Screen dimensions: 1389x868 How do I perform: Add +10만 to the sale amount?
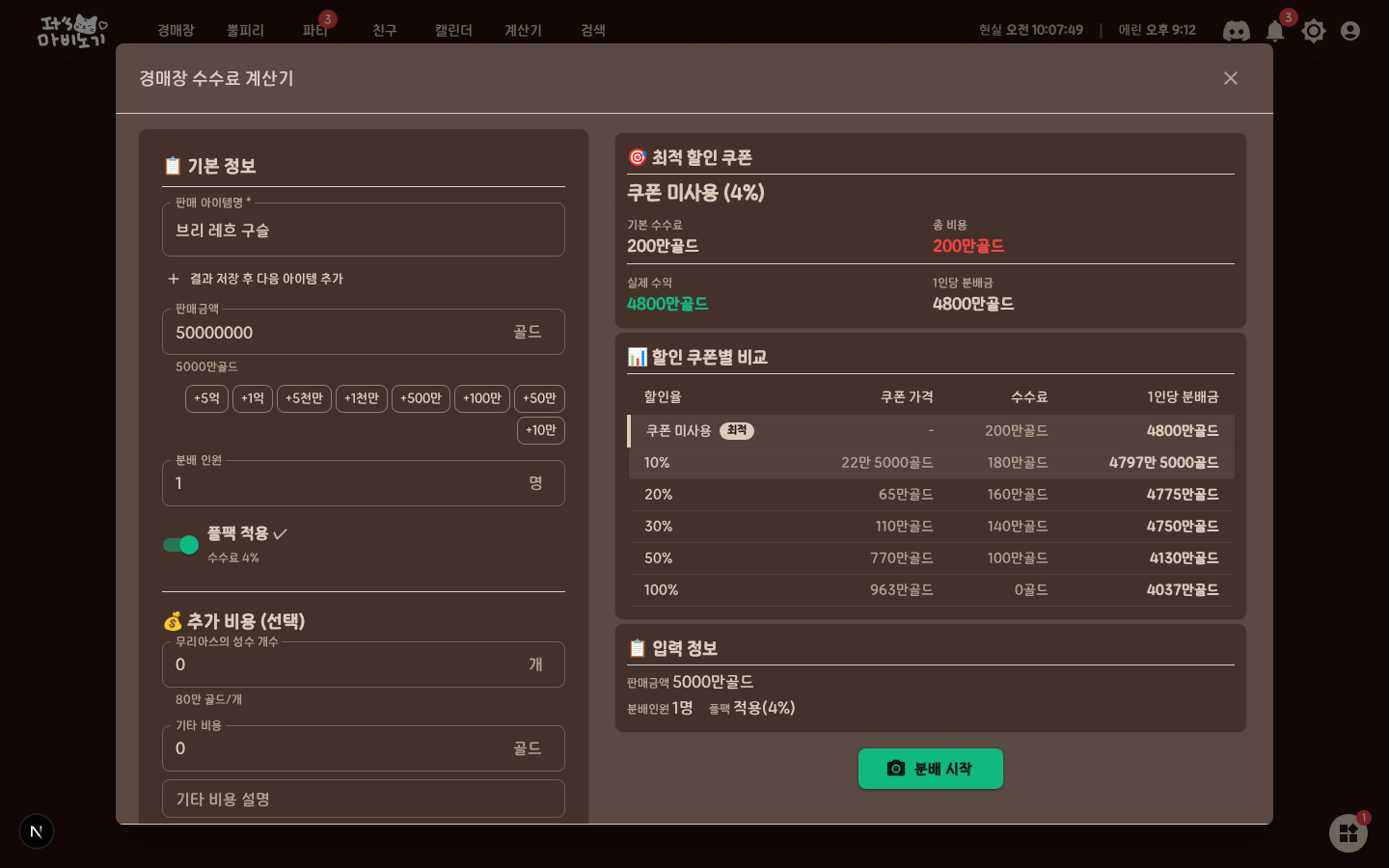(541, 430)
